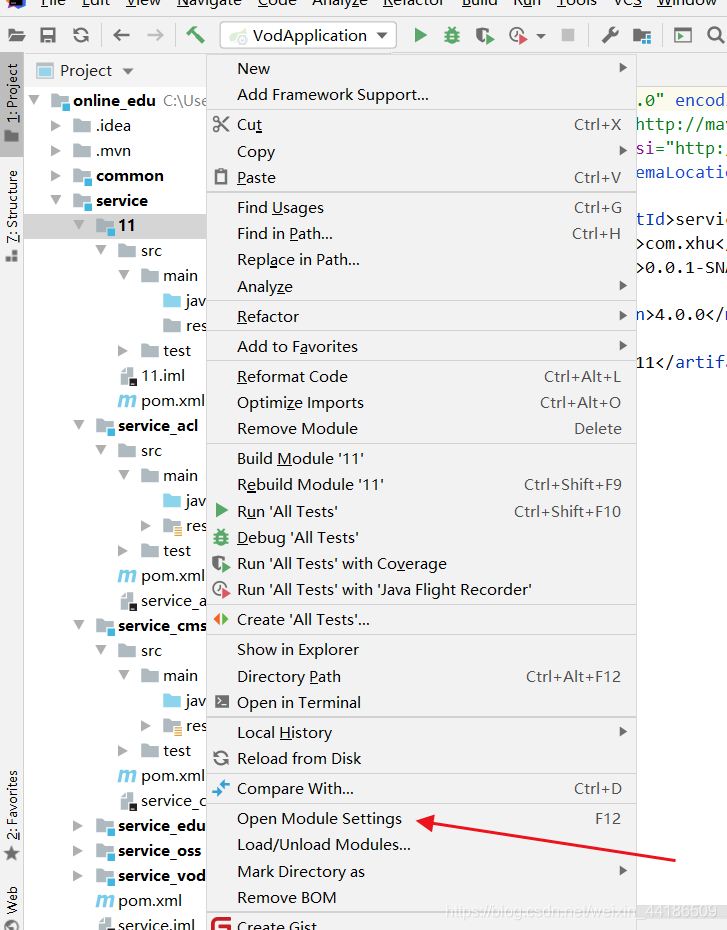The image size is (727, 930).
Task: Start the Debug bug icon on toolbar
Action: [450, 35]
